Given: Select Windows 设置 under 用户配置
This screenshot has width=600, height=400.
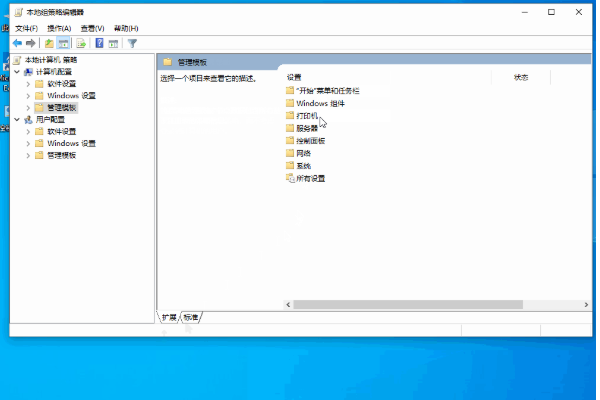Looking at the screenshot, I should point(71,144).
